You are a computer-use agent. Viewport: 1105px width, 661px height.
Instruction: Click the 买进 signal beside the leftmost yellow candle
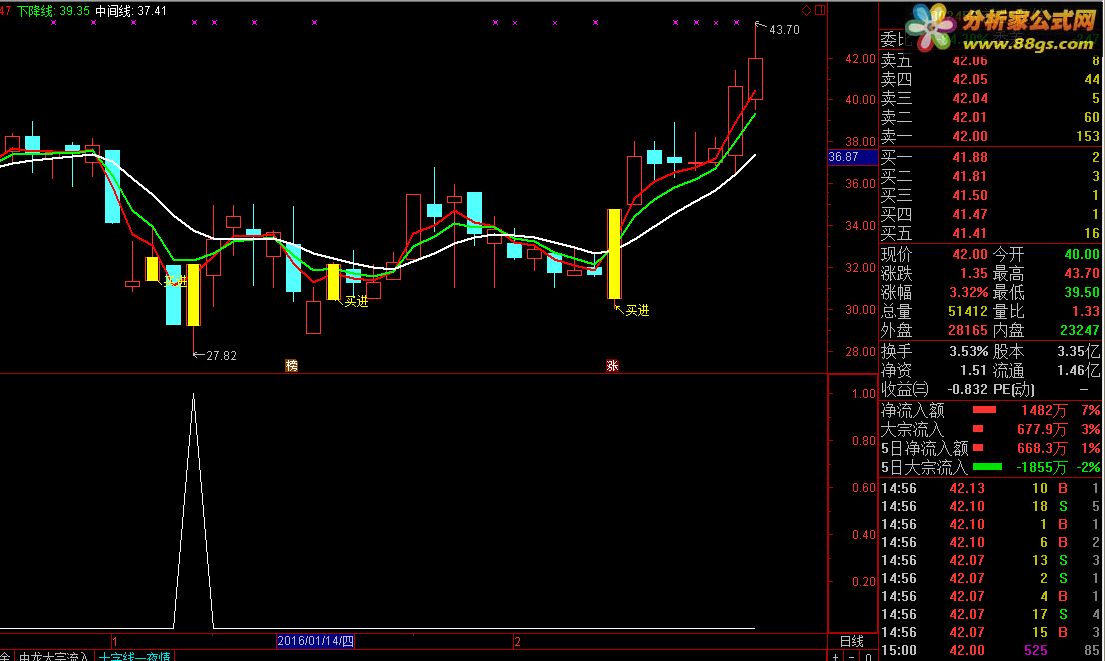coord(175,281)
